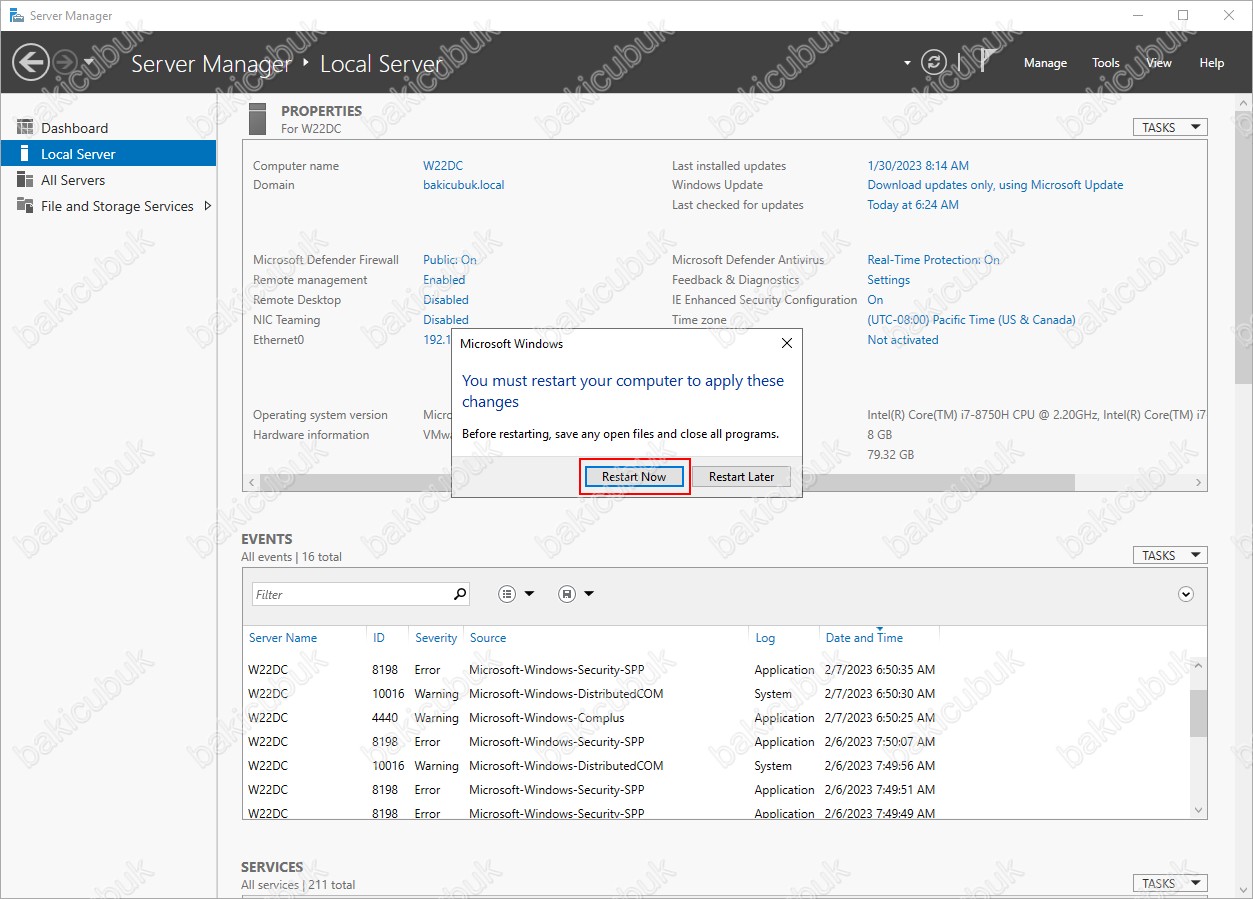Select the Microsoft-Windows-Complus event row

pyautogui.click(x=716, y=718)
